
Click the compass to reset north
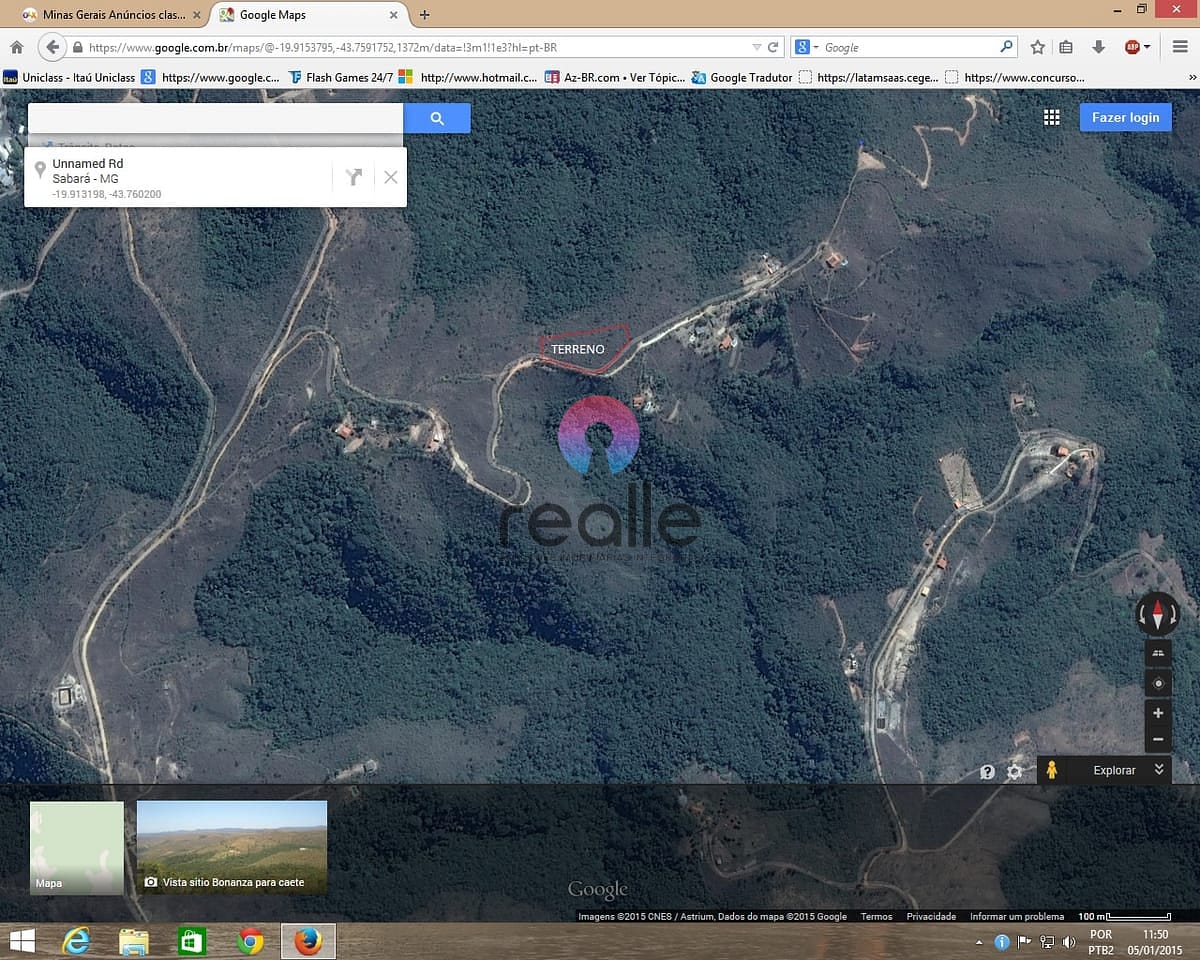pyautogui.click(x=1158, y=614)
